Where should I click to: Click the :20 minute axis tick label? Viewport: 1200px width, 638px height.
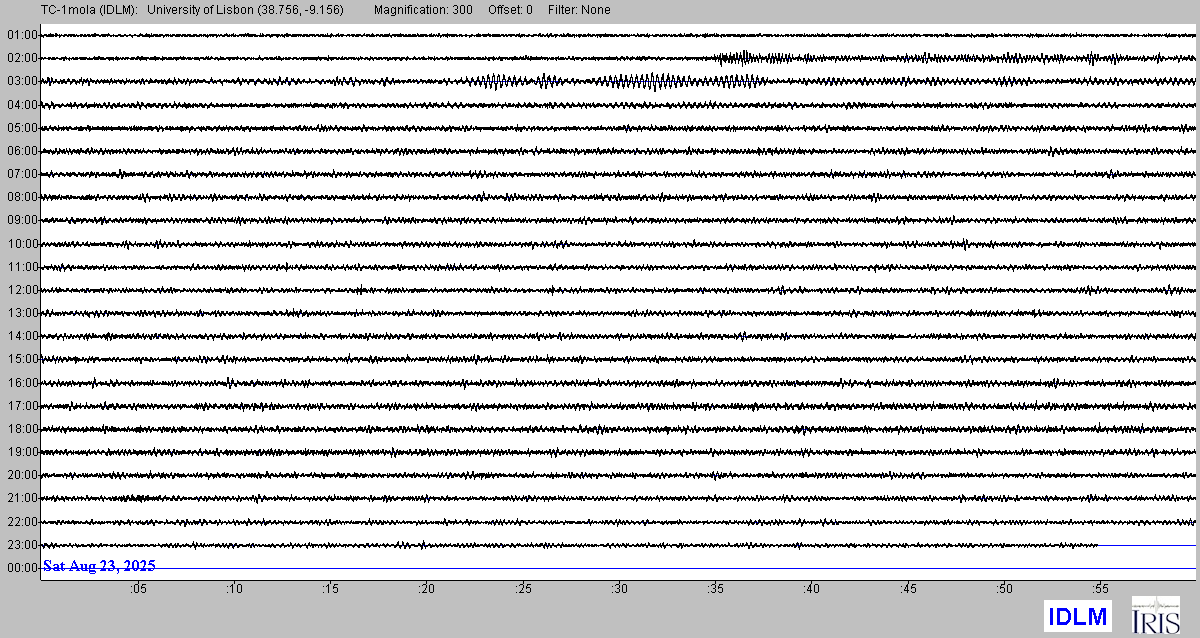tap(427, 589)
